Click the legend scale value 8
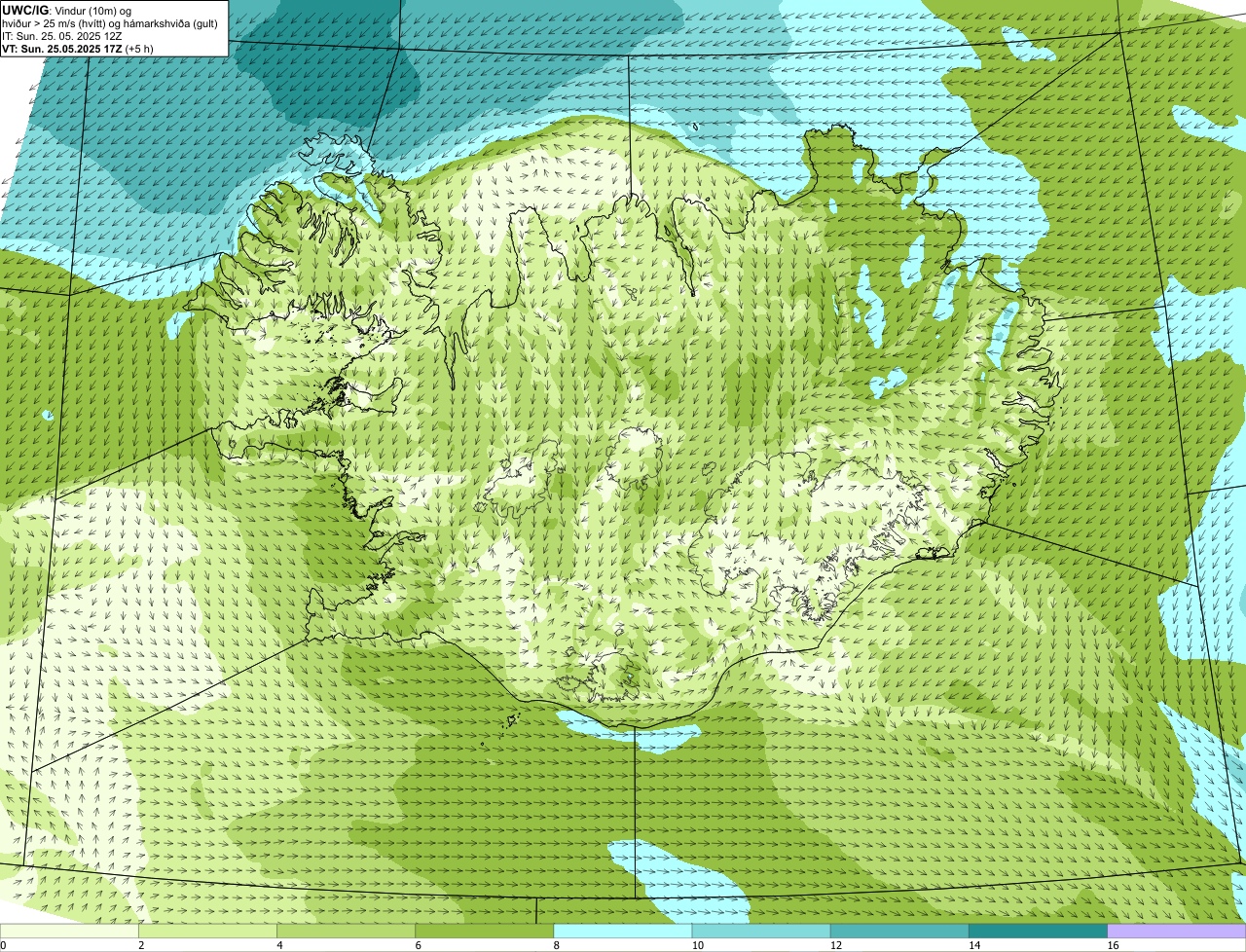 point(556,945)
